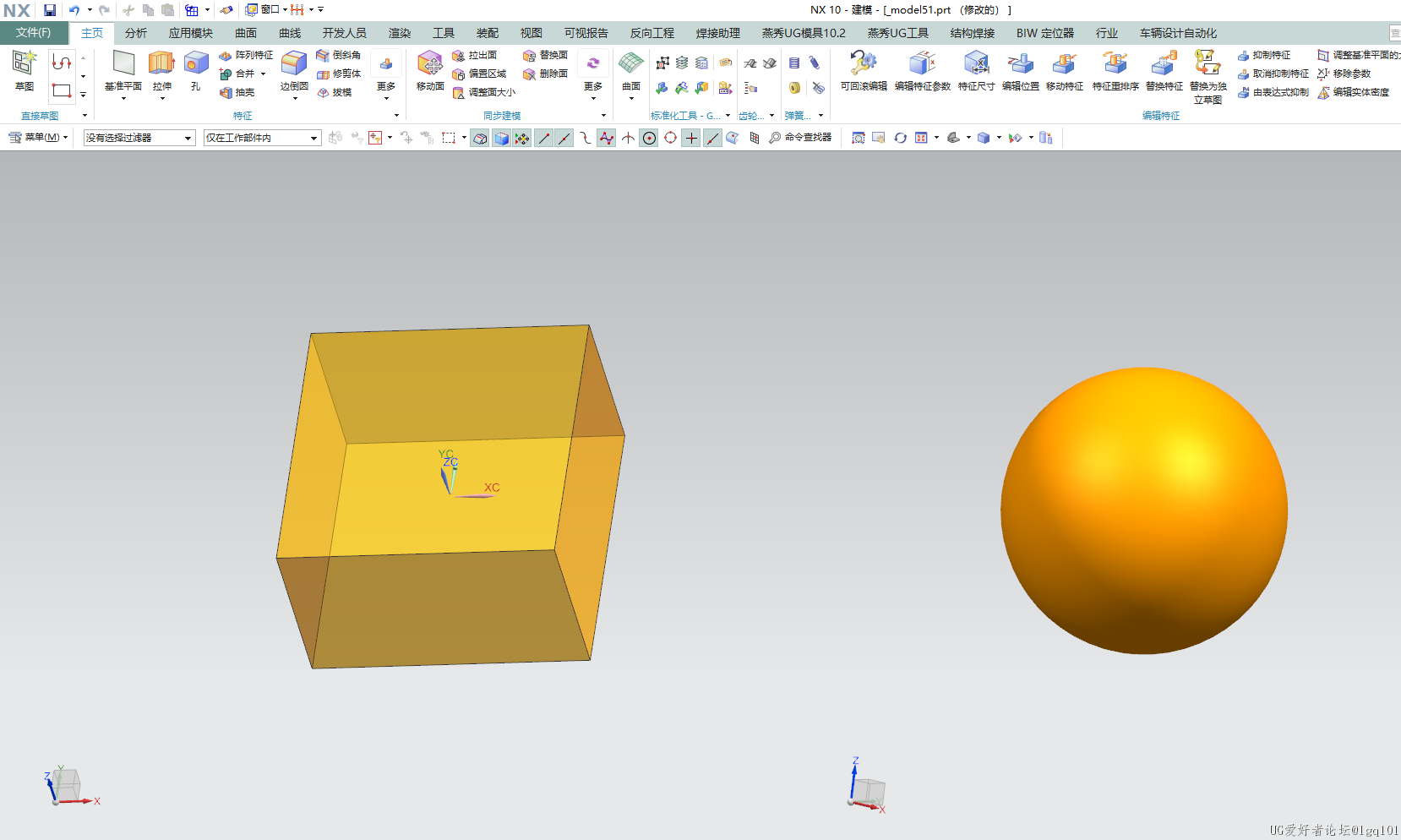Viewport: 1401px width, 840px height.
Task: Open Edit with Rollback (可回滚编辑)
Action: pos(864,71)
